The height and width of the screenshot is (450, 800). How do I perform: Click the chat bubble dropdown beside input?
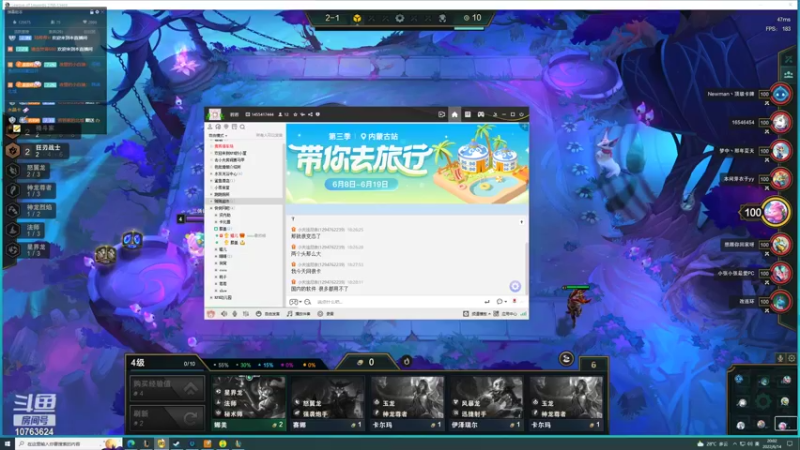tap(501, 302)
